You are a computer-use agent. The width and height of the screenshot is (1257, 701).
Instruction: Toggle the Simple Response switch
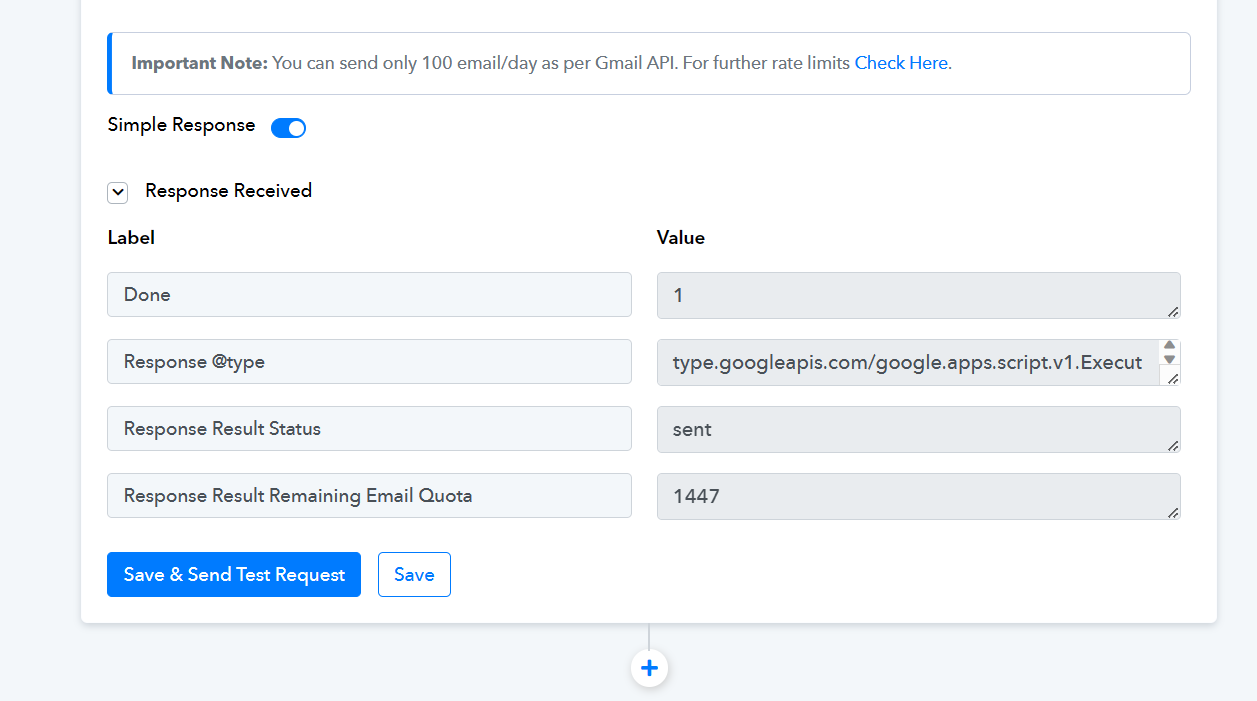(x=288, y=128)
